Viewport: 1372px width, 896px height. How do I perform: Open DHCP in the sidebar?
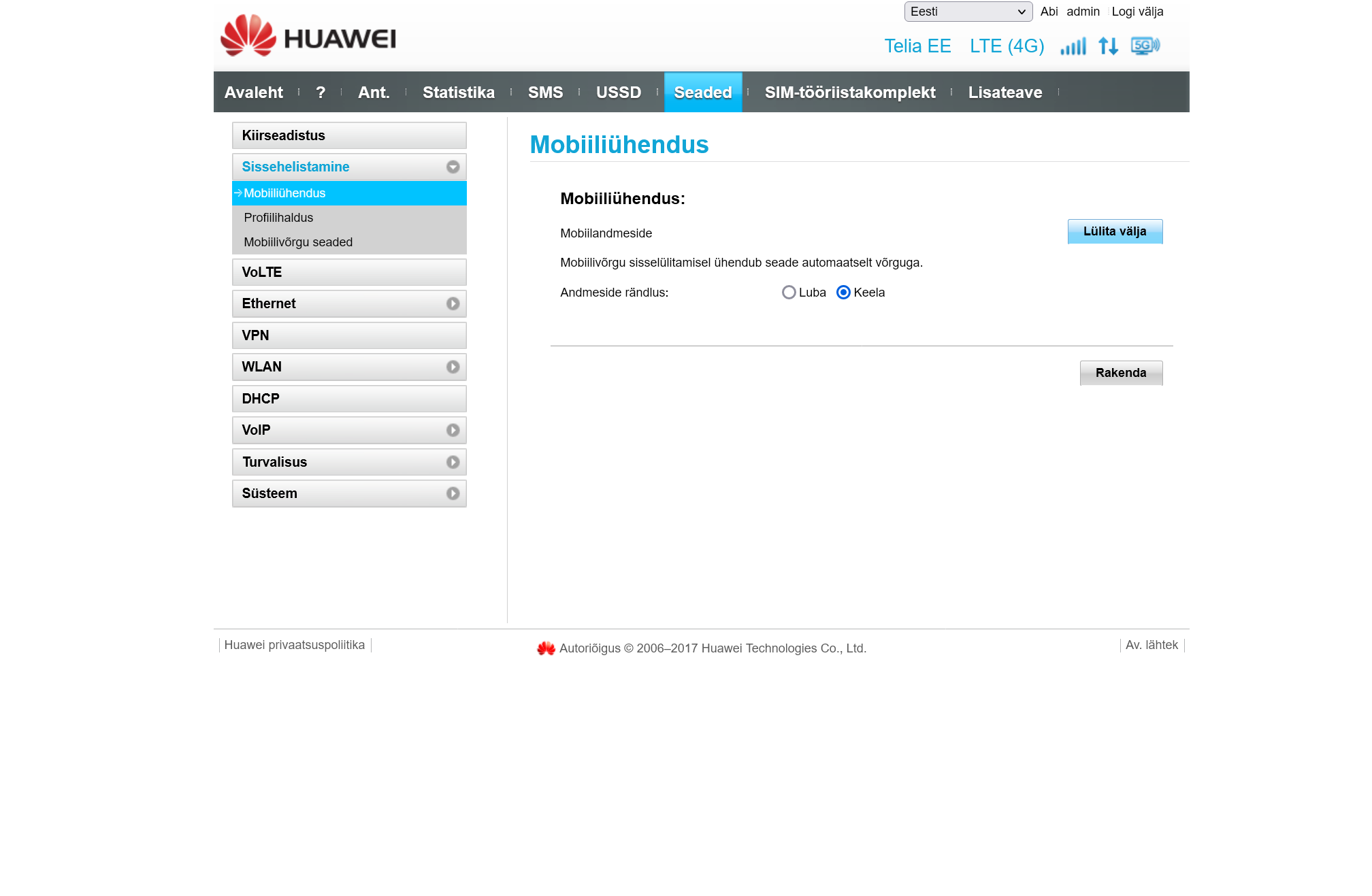click(349, 399)
